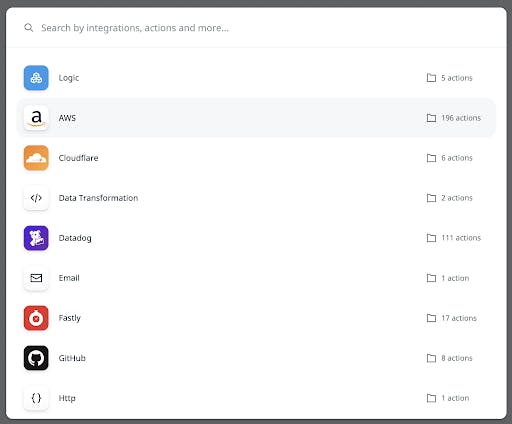Choose the Datadog dog icon
The width and height of the screenshot is (512, 424).
(36, 238)
